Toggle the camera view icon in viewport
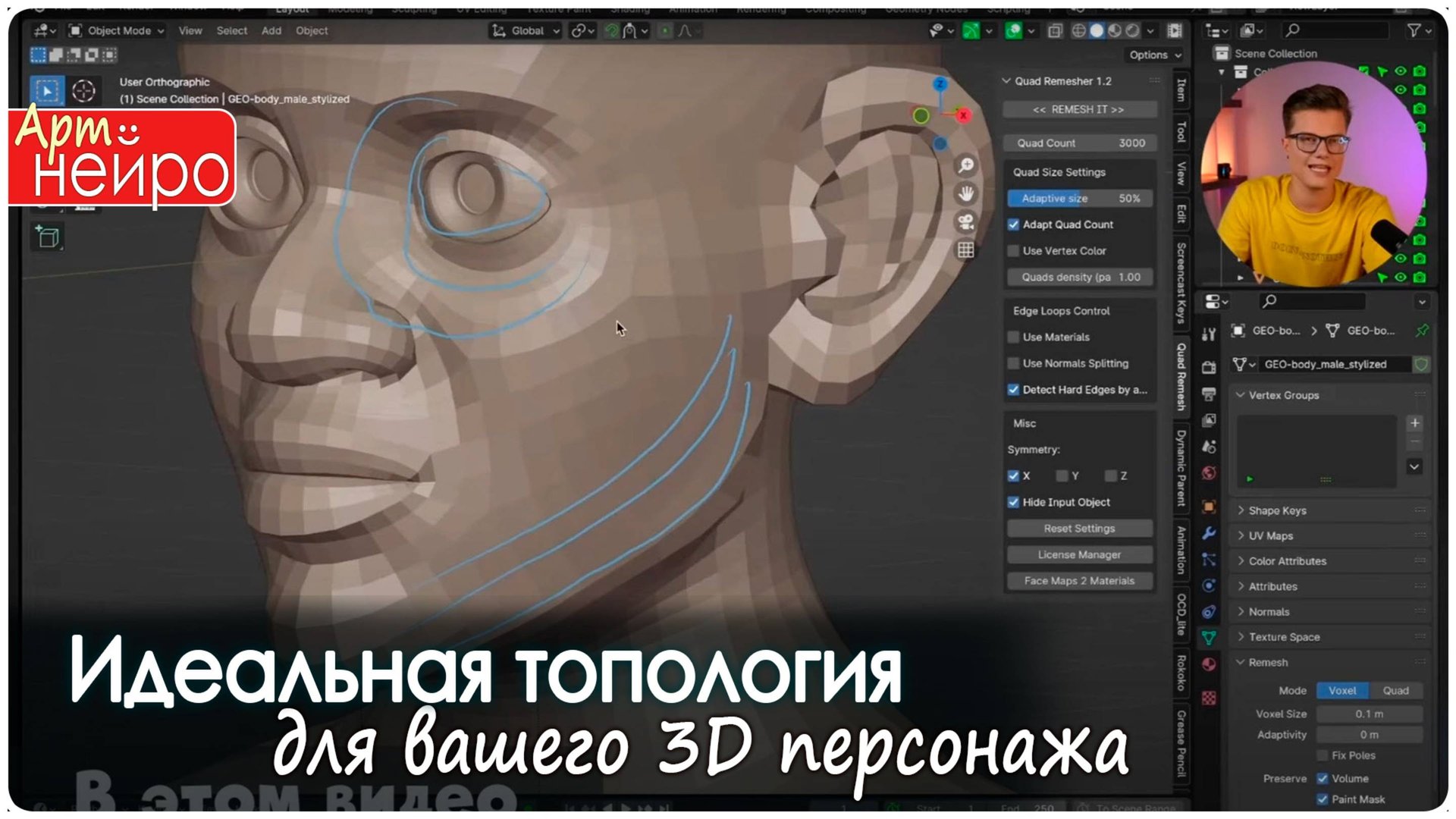This screenshot has width=1456, height=819. [965, 221]
